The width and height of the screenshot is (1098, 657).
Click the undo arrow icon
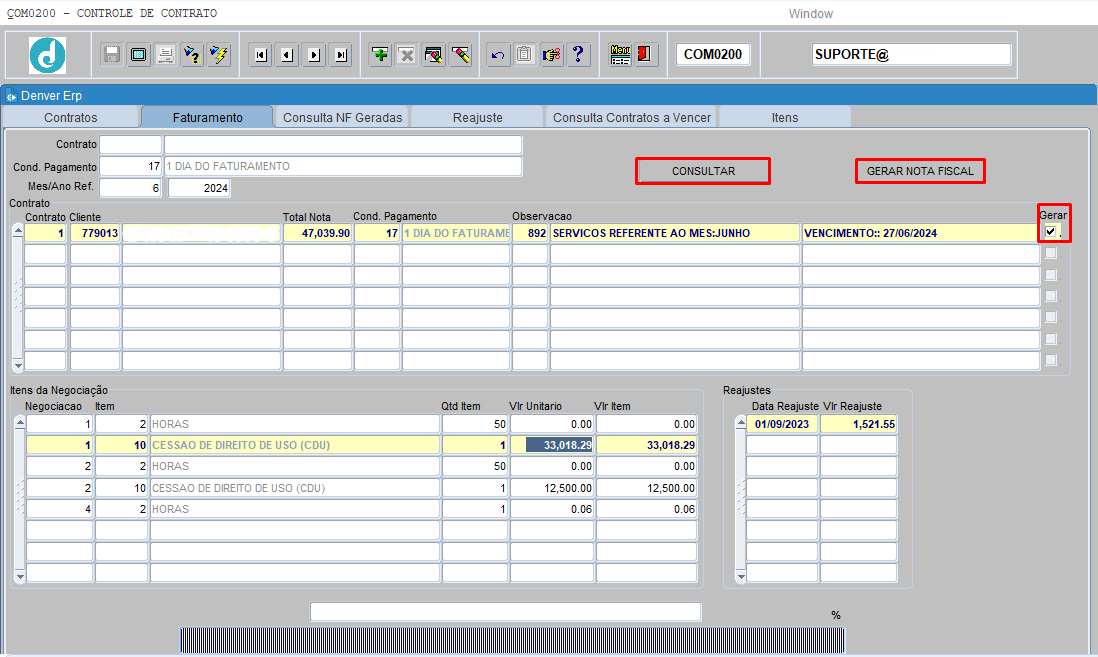pyautogui.click(x=498, y=55)
